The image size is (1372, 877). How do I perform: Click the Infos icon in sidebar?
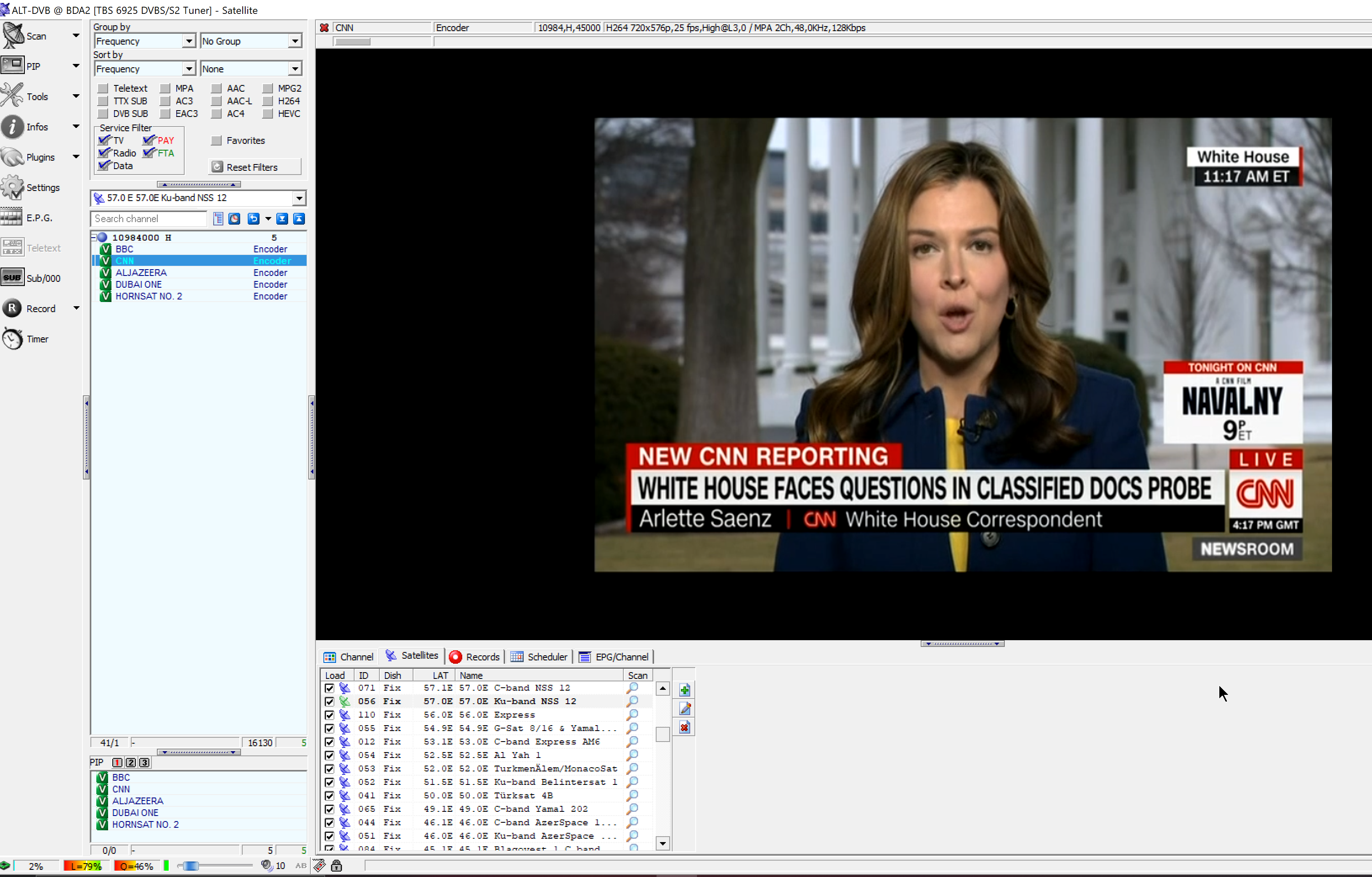(13, 127)
